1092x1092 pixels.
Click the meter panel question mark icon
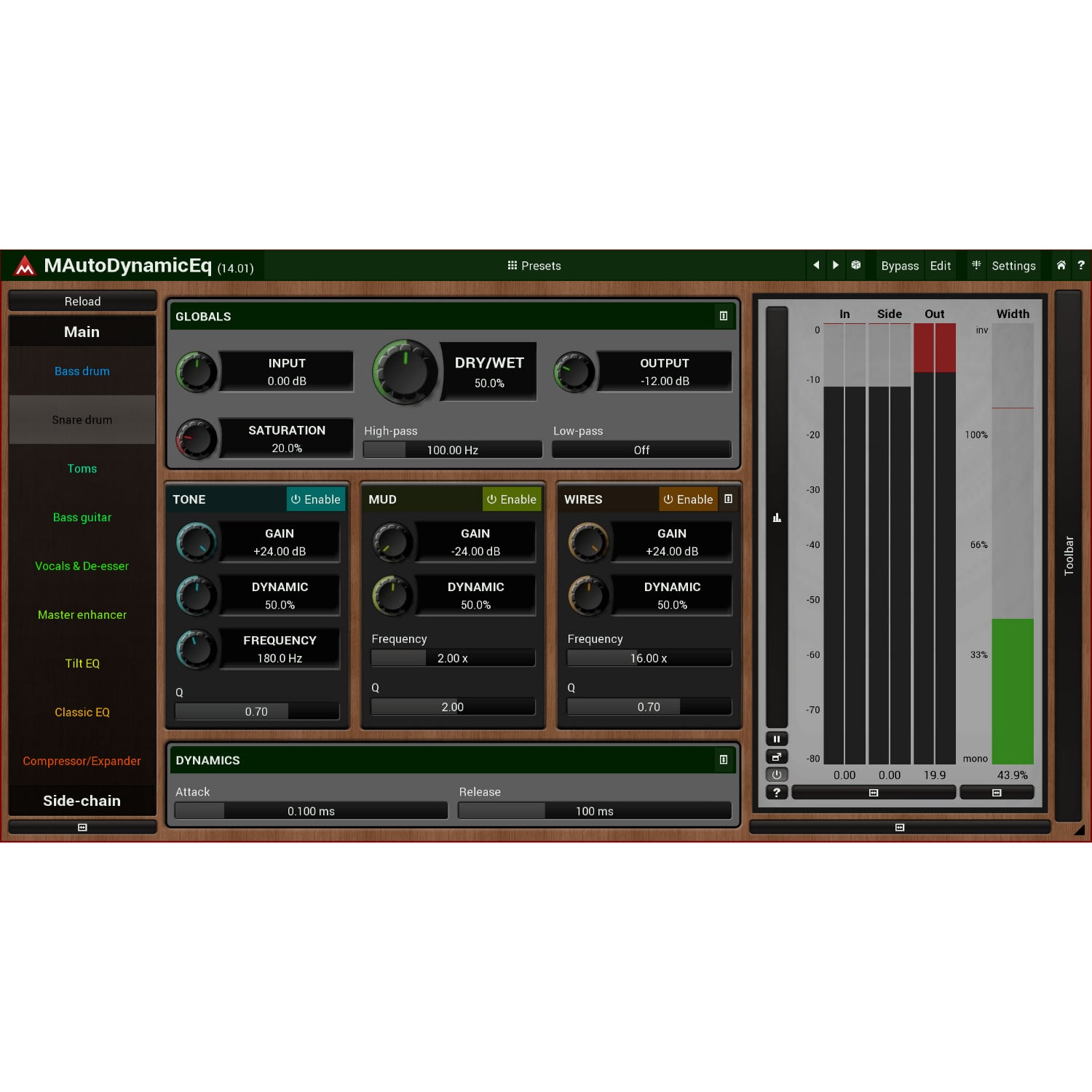click(x=777, y=793)
